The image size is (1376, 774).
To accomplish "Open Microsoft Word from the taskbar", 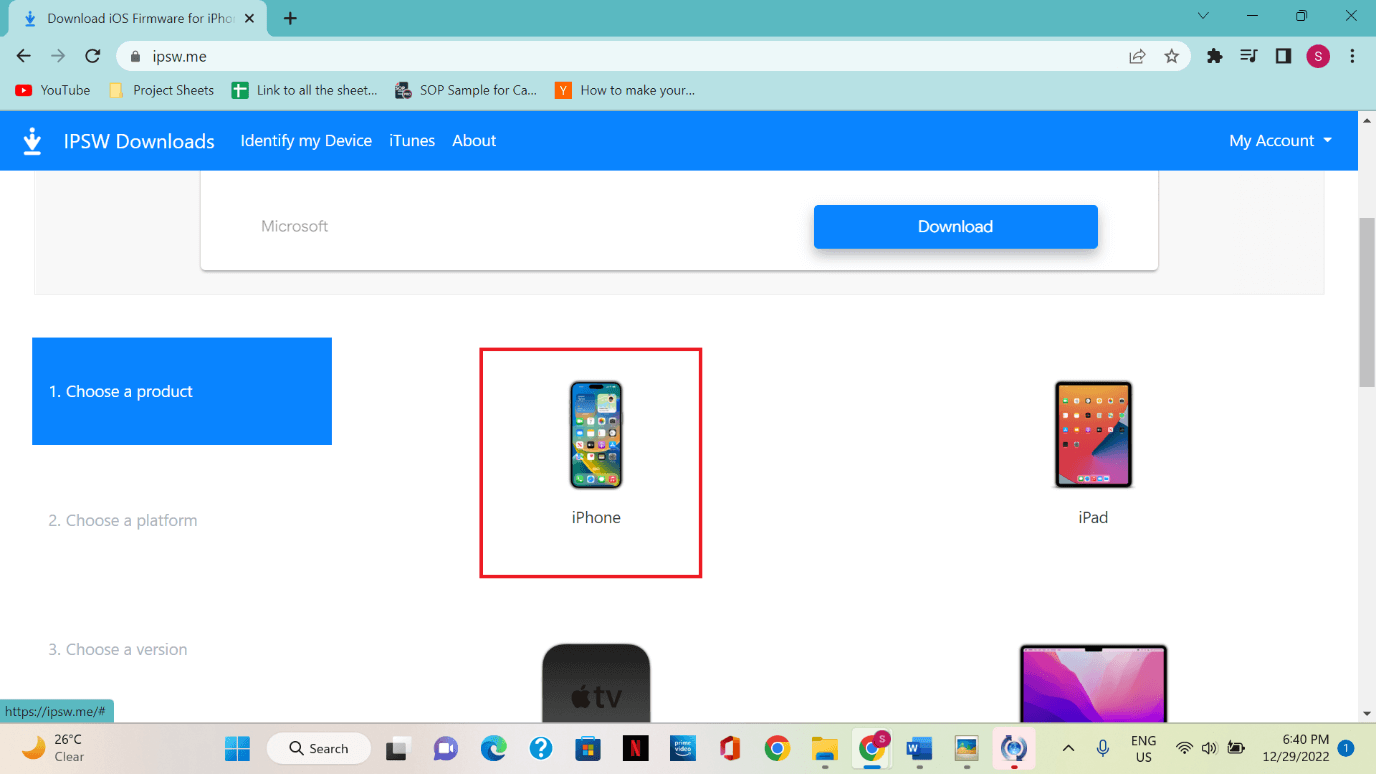I will point(918,748).
